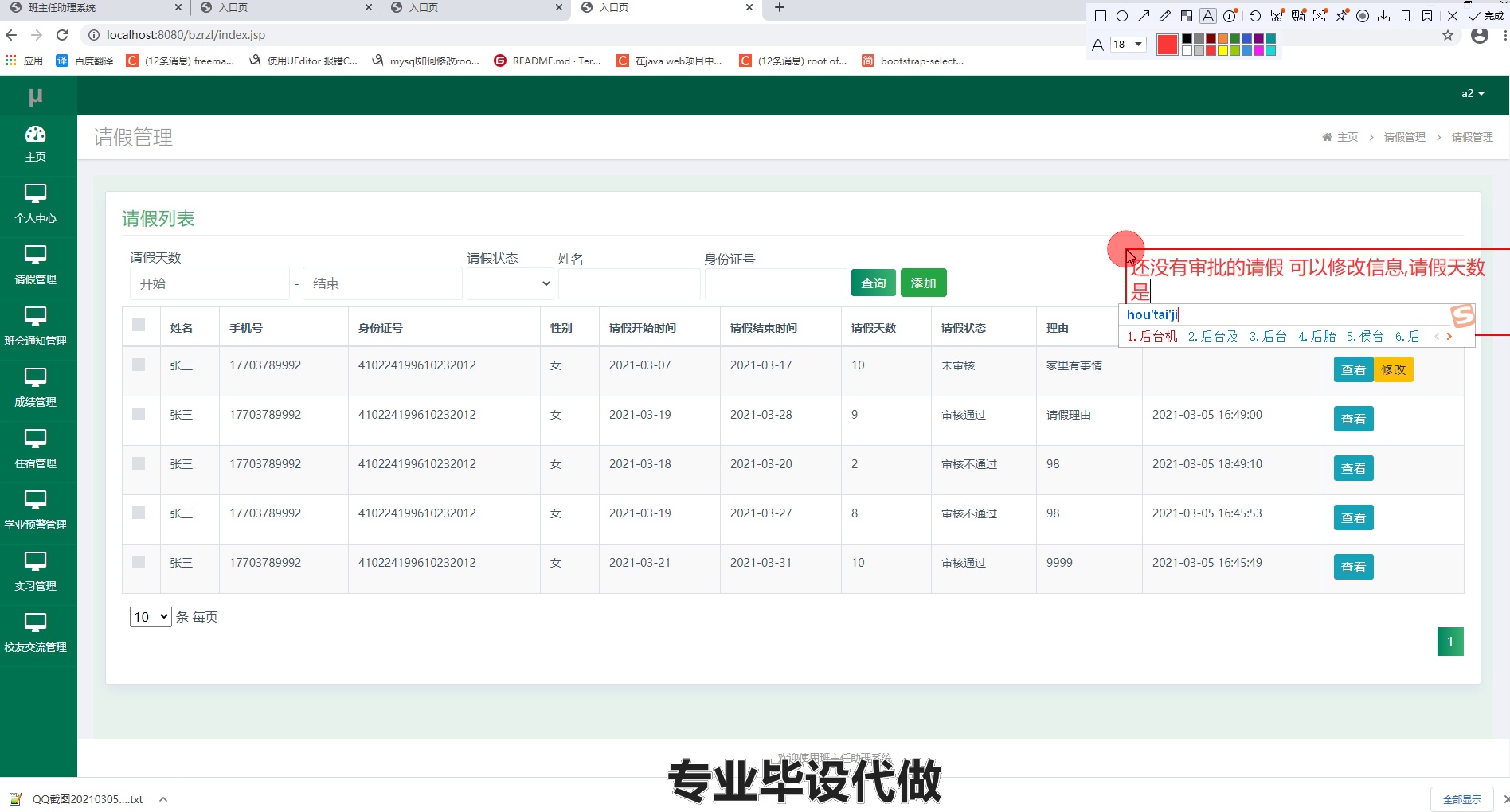Save screenshot with download icon
1510x812 pixels.
(x=1384, y=16)
